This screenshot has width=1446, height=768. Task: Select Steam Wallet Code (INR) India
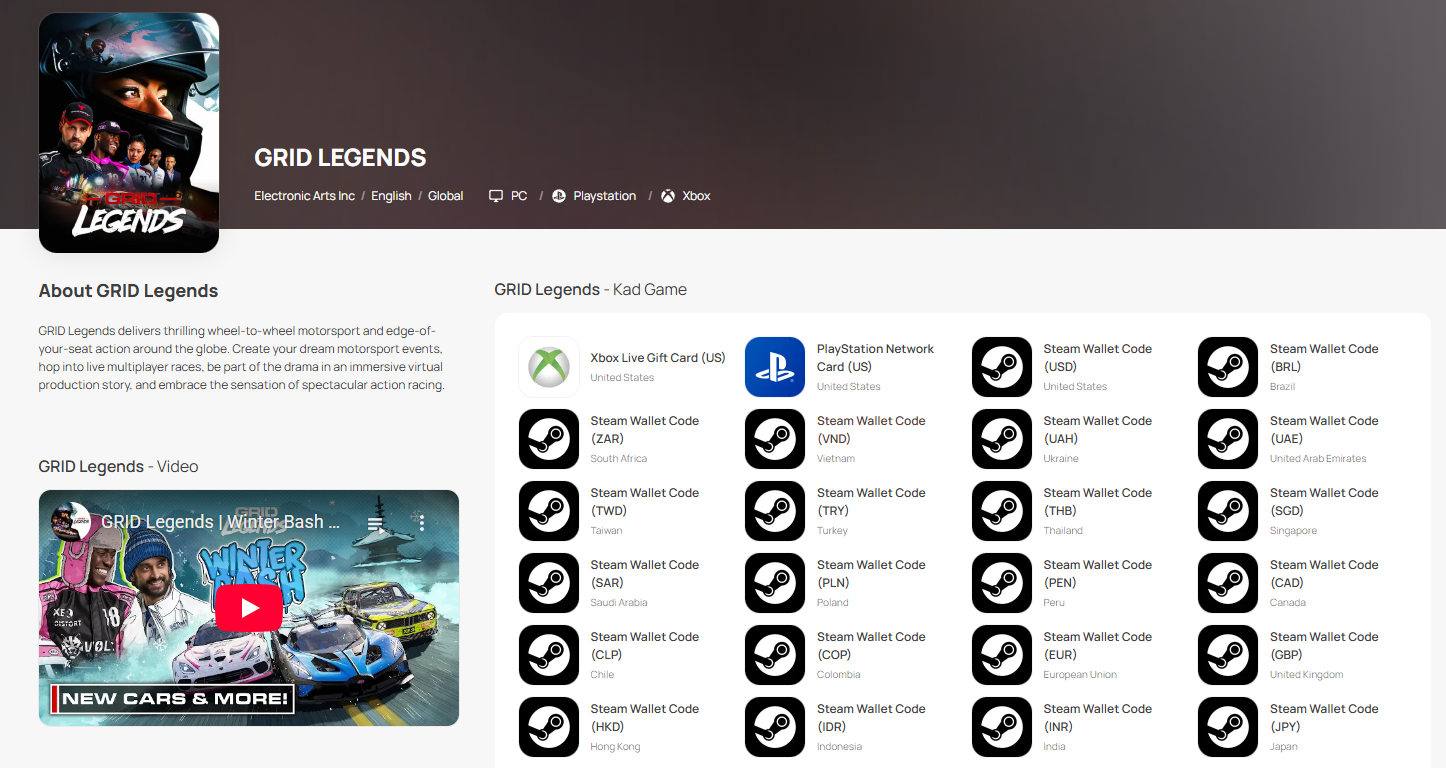click(1097, 717)
